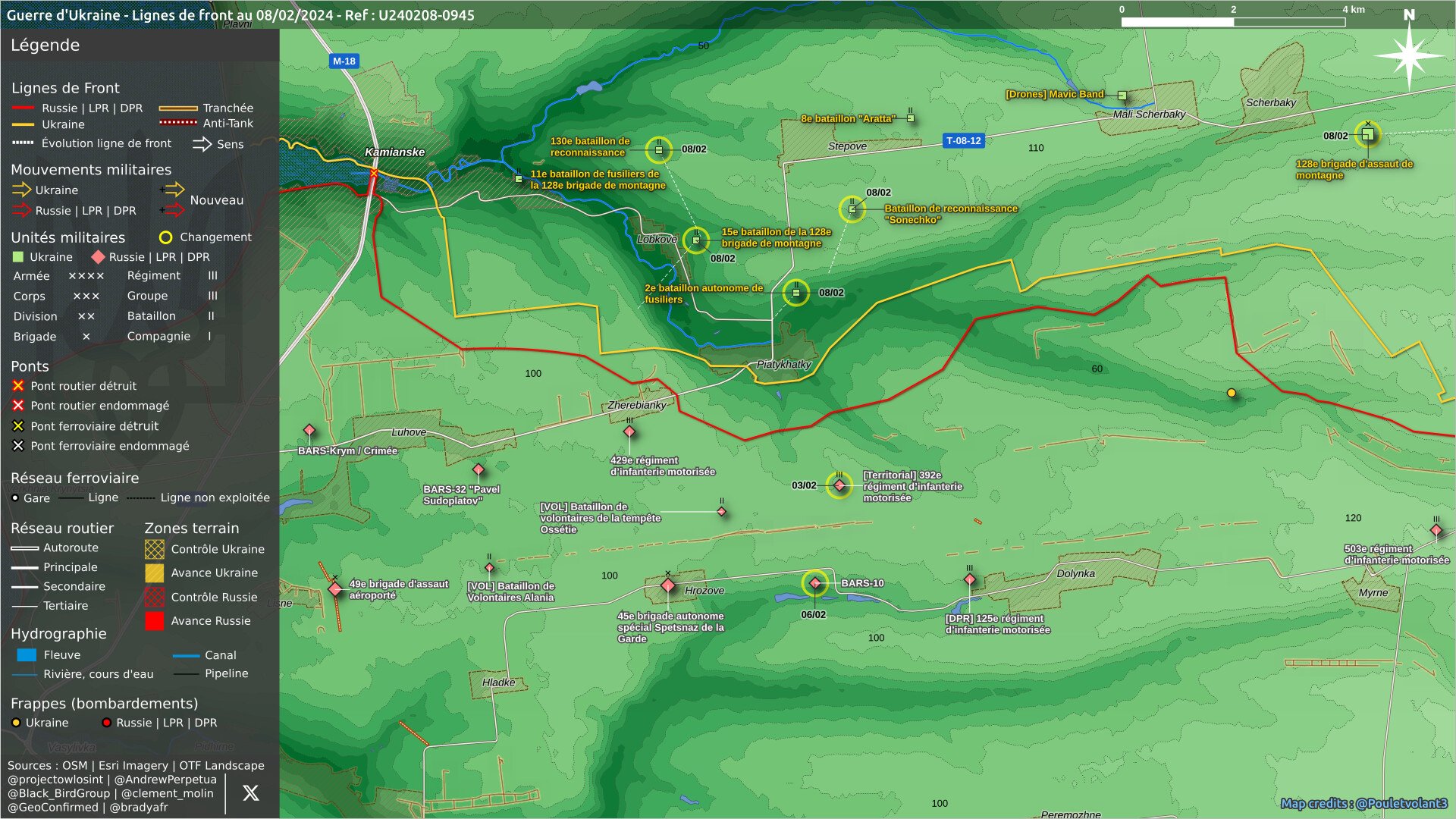The image size is (1456, 819).
Task: Select the 128e brigade d'assaut marker
Action: click(1367, 135)
